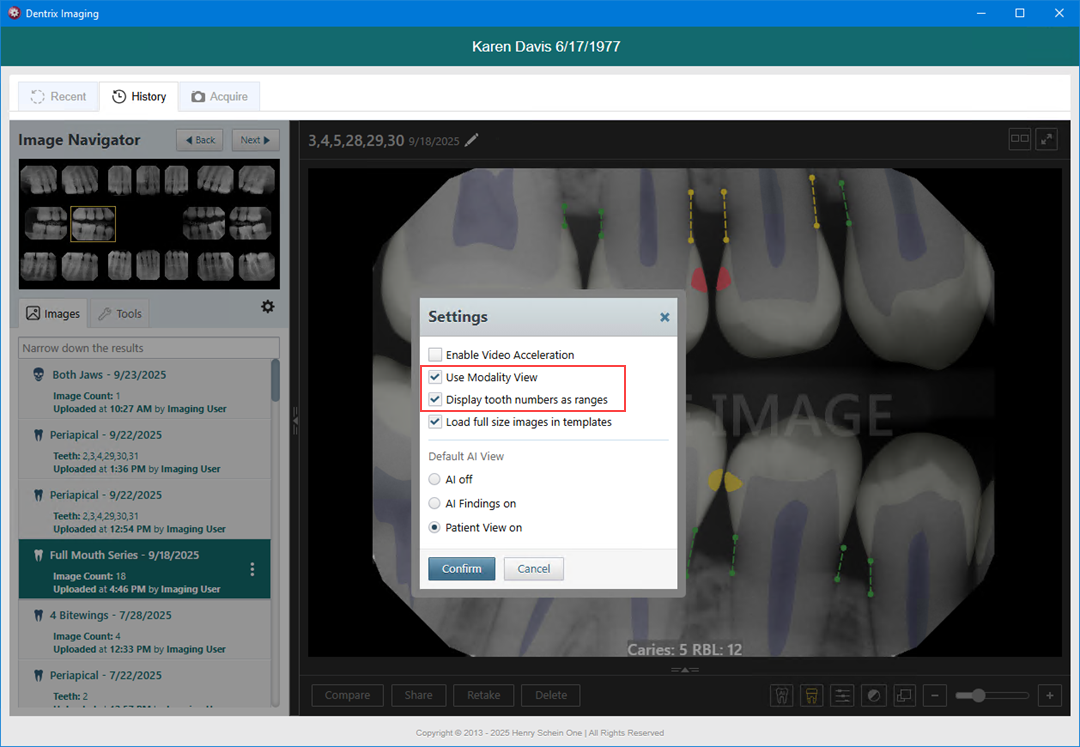Open the three-dot menu on Full Mouth Series
This screenshot has height=747, width=1080.
pyautogui.click(x=252, y=569)
